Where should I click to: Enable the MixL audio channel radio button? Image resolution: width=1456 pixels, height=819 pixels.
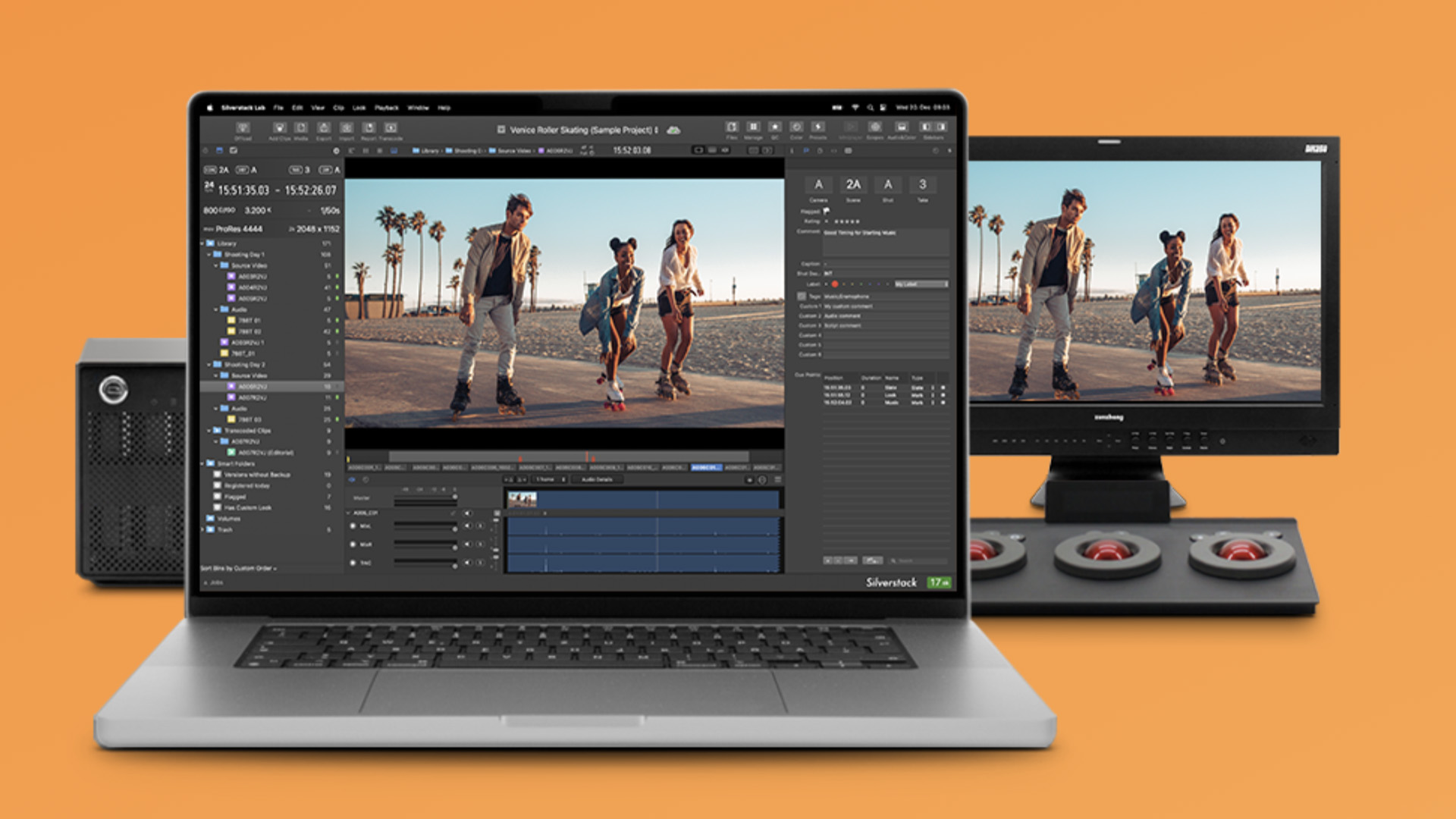click(x=353, y=526)
